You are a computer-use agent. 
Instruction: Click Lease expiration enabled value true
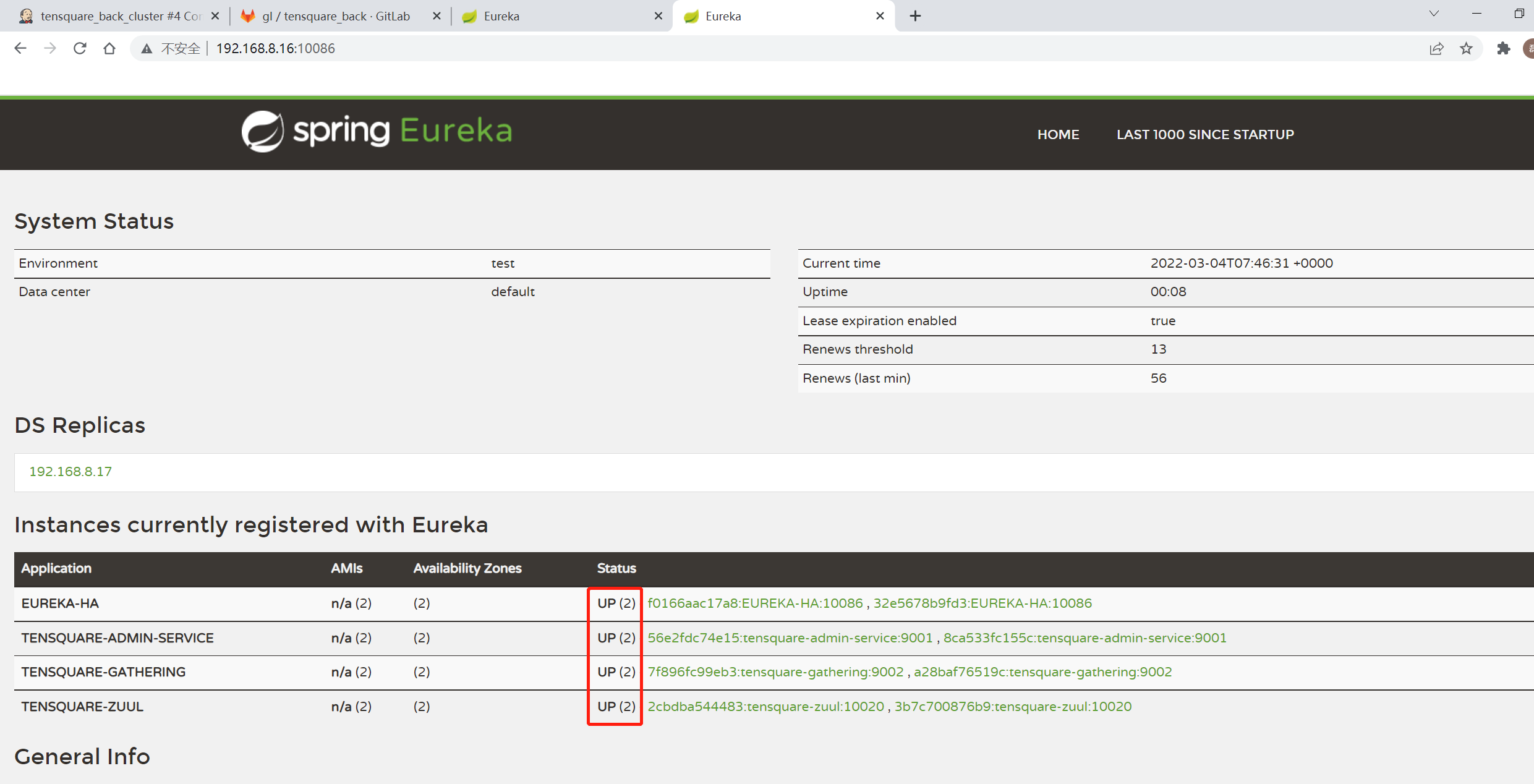tap(1162, 320)
